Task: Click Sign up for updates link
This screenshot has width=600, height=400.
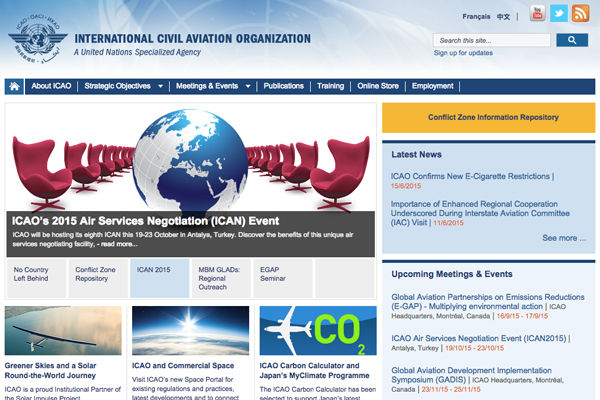Action: [463, 53]
